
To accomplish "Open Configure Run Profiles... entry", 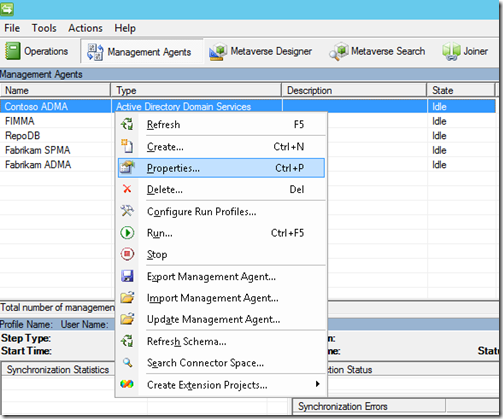I will (x=221, y=212).
